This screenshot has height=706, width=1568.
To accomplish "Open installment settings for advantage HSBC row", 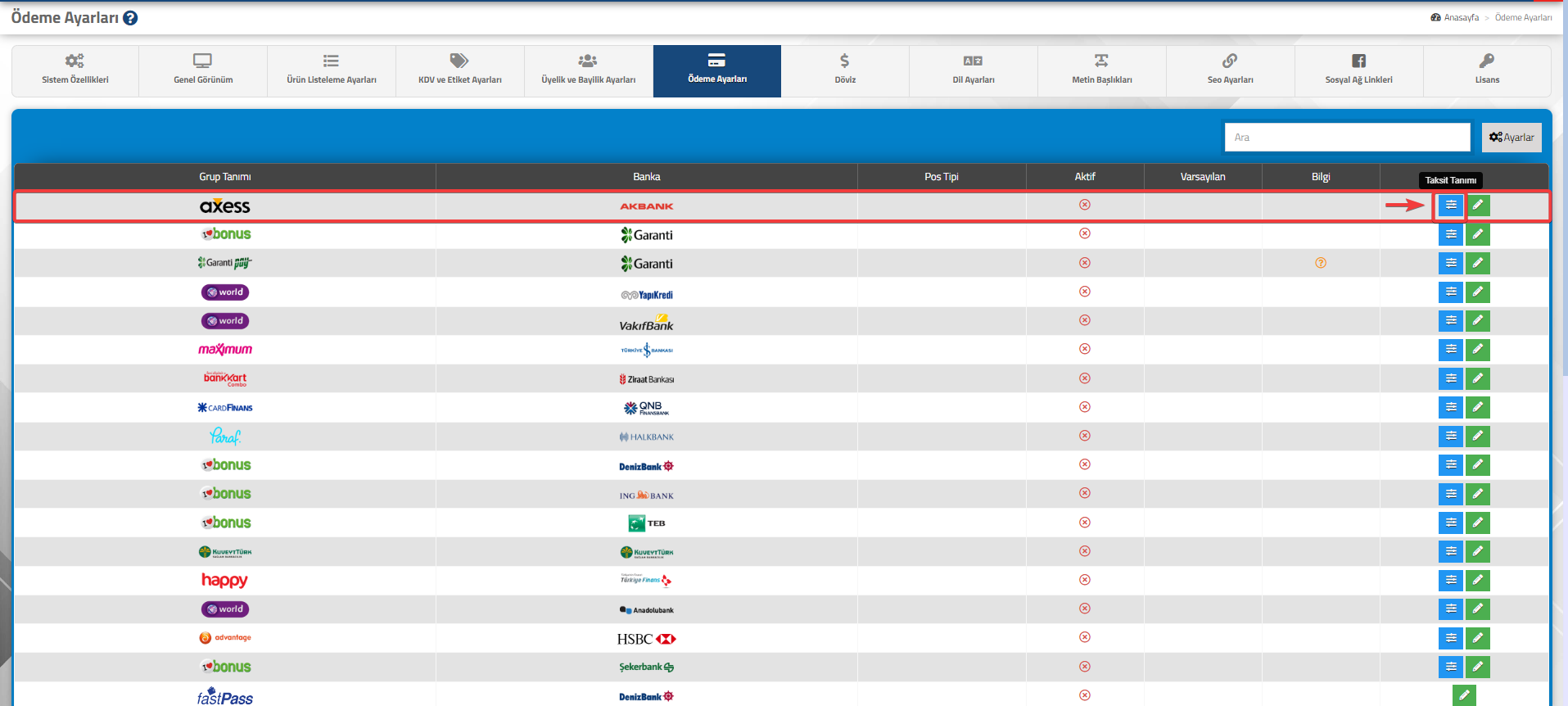I will pyautogui.click(x=1451, y=638).
